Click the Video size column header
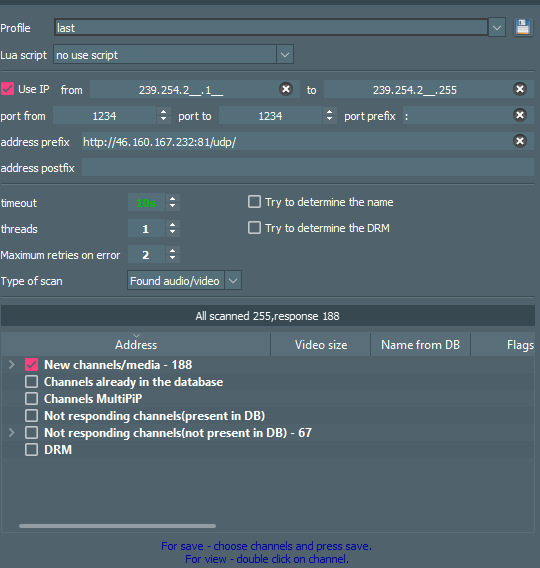The width and height of the screenshot is (540, 568). click(321, 344)
